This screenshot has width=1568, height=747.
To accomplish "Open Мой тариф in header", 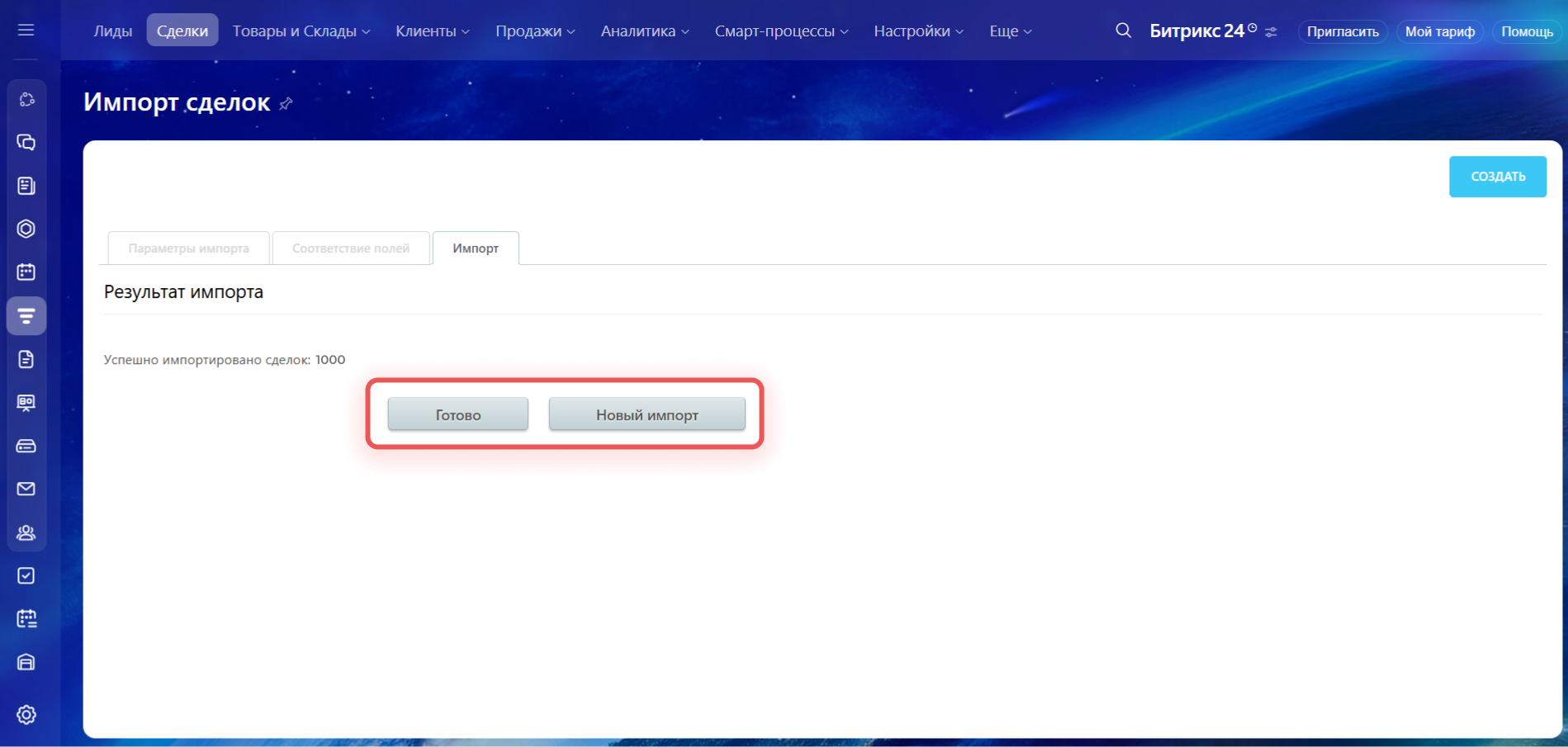I will click(1439, 31).
